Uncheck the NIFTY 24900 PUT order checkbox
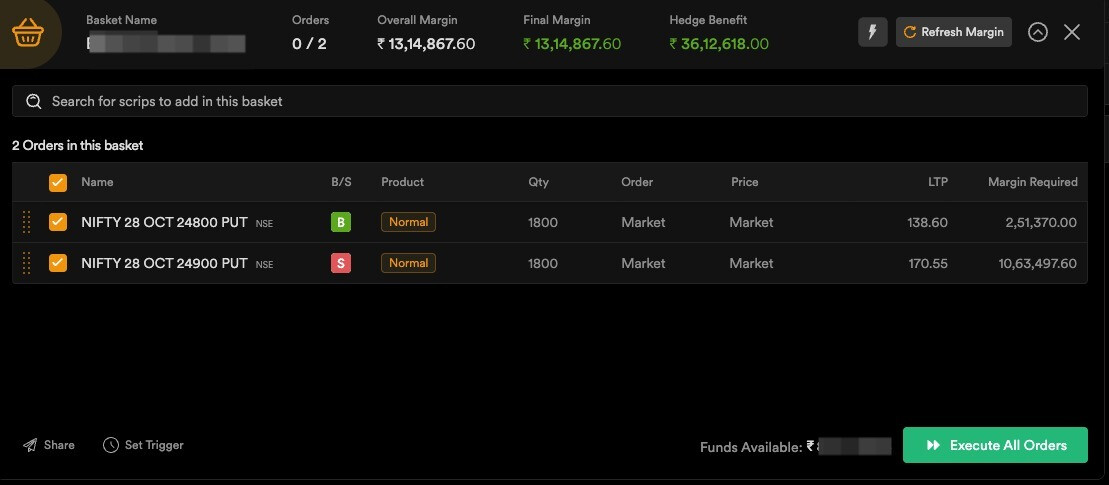 (58, 263)
